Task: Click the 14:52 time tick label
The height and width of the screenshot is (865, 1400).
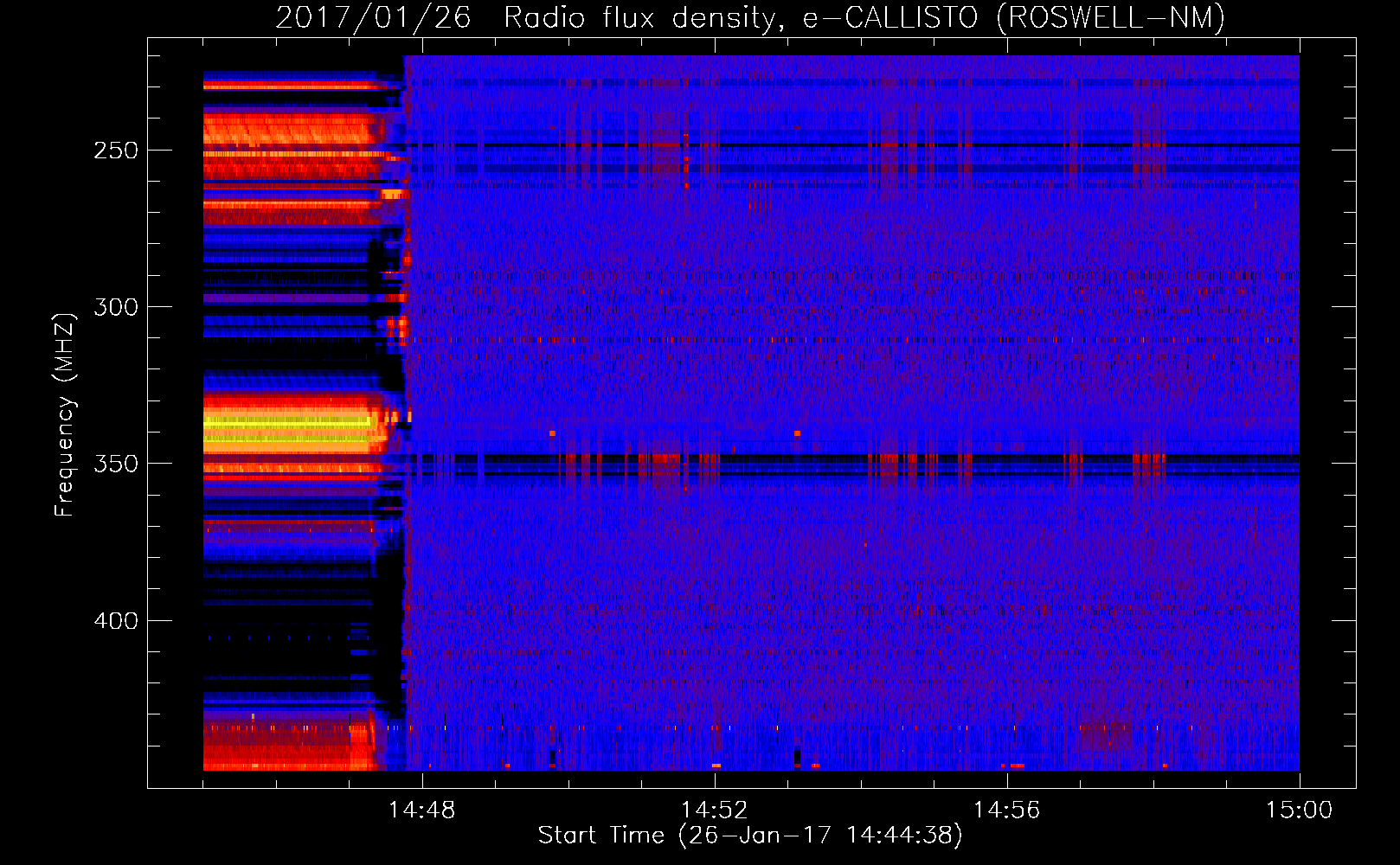Action: point(714,811)
